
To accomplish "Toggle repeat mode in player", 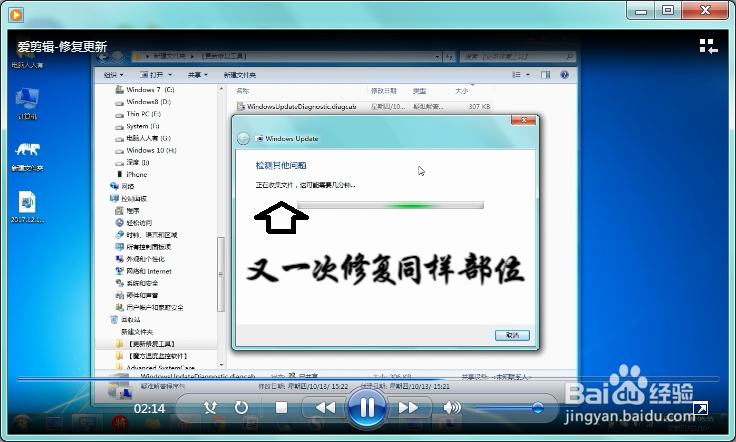I will pyautogui.click(x=241, y=407).
